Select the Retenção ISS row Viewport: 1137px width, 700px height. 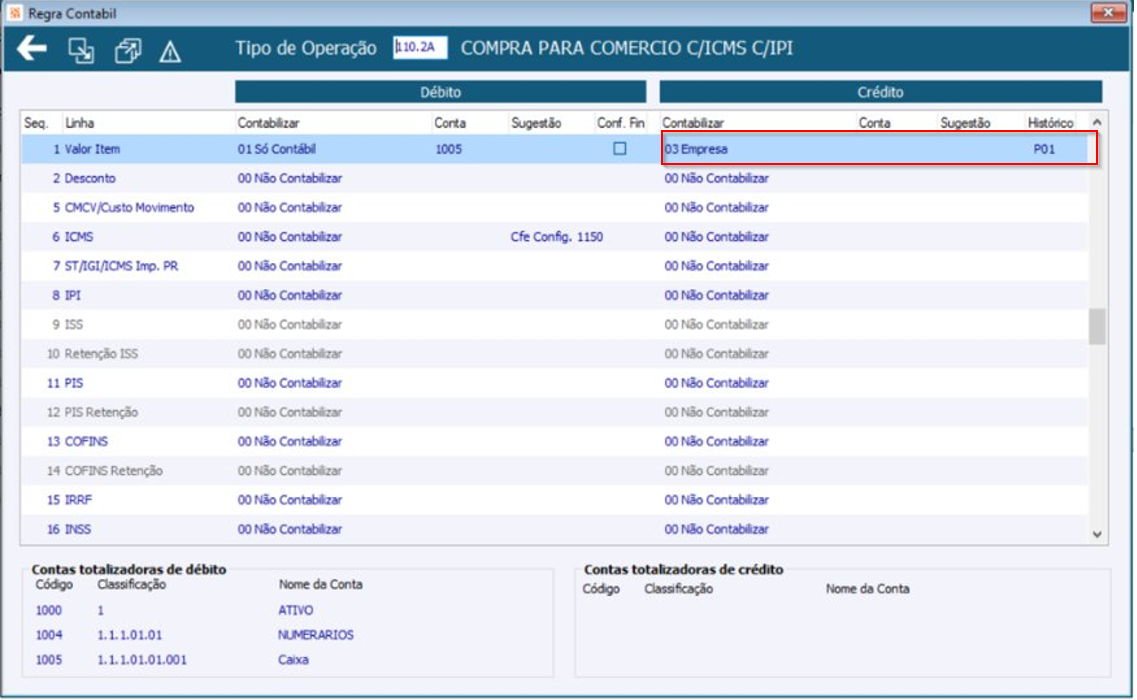pyautogui.click(x=555, y=353)
